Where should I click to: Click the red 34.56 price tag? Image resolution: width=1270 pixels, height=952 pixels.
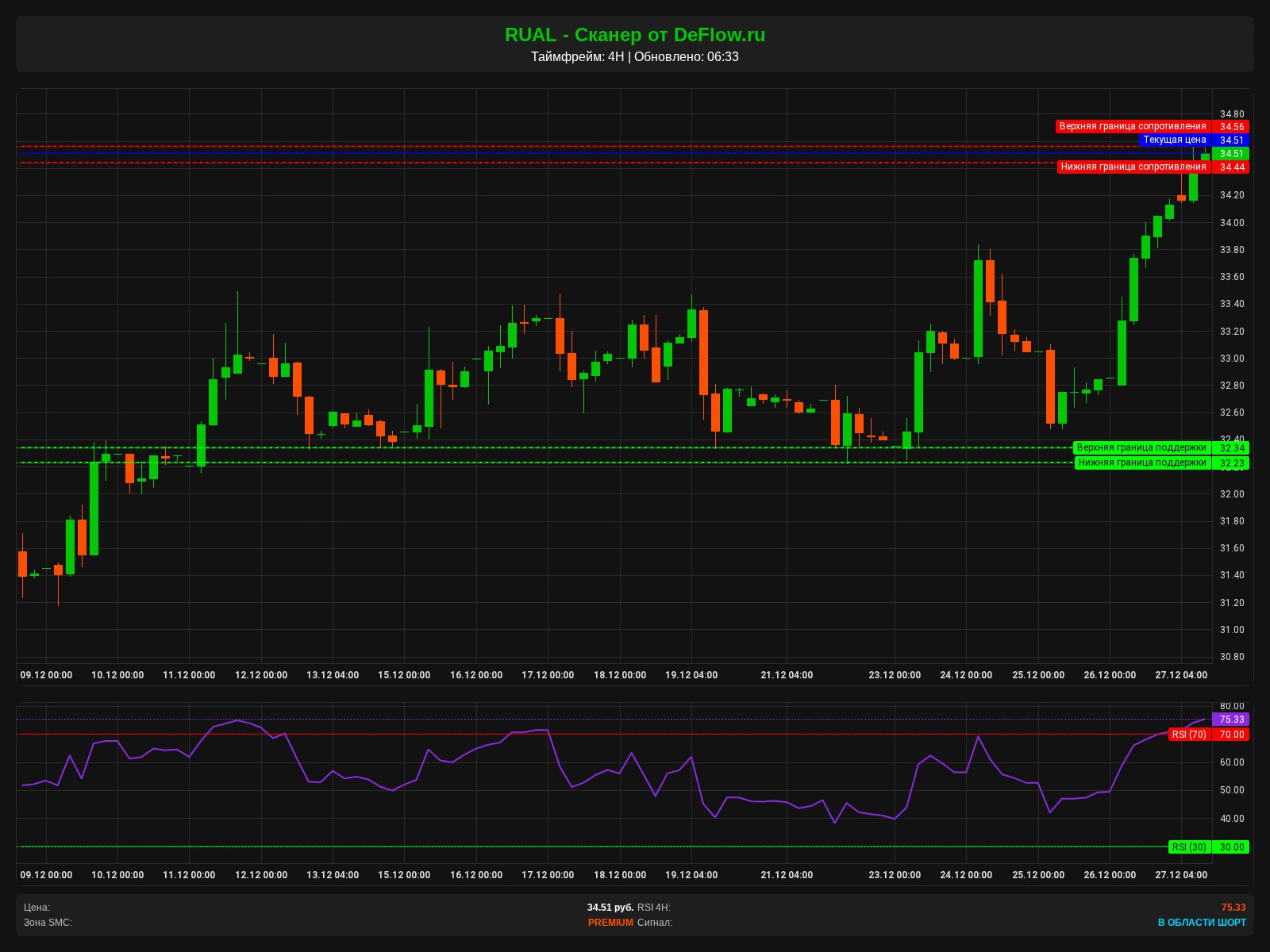pyautogui.click(x=1231, y=127)
